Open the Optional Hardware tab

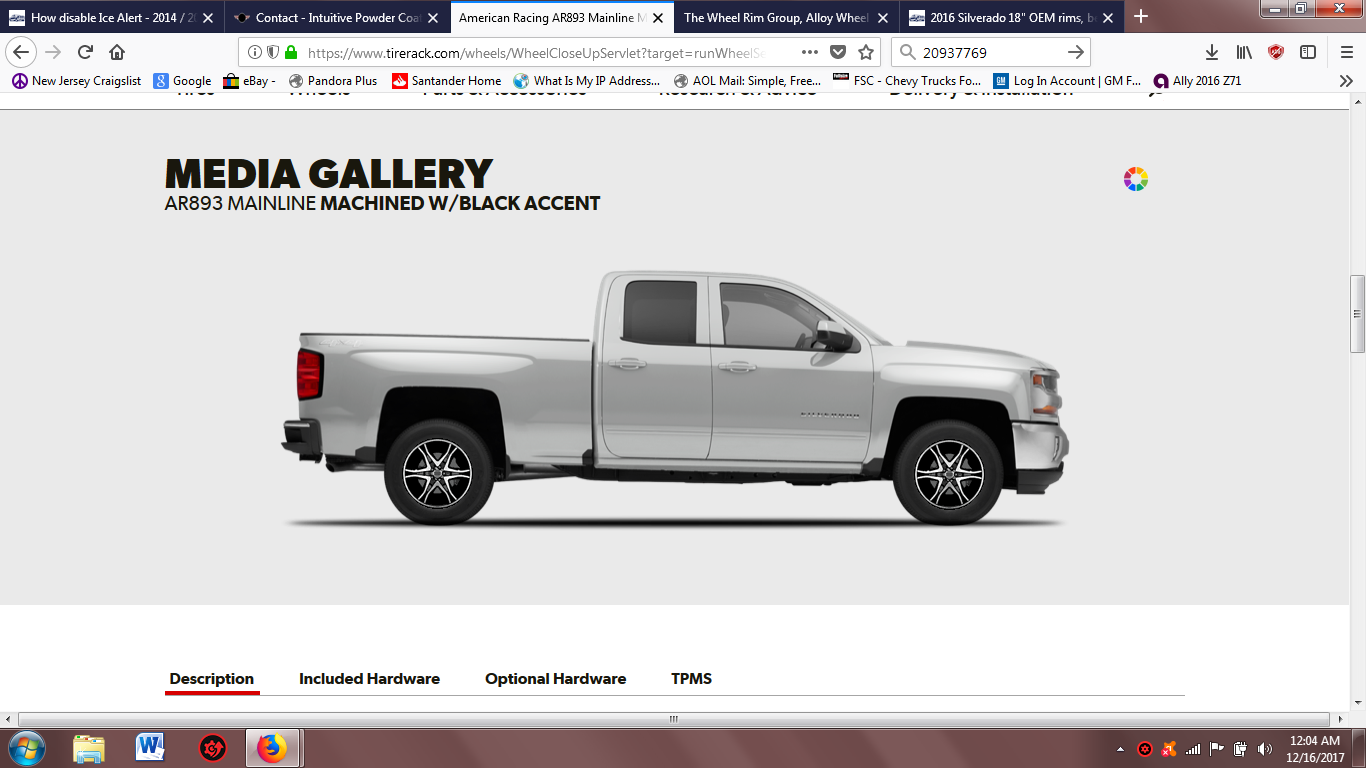tap(556, 679)
